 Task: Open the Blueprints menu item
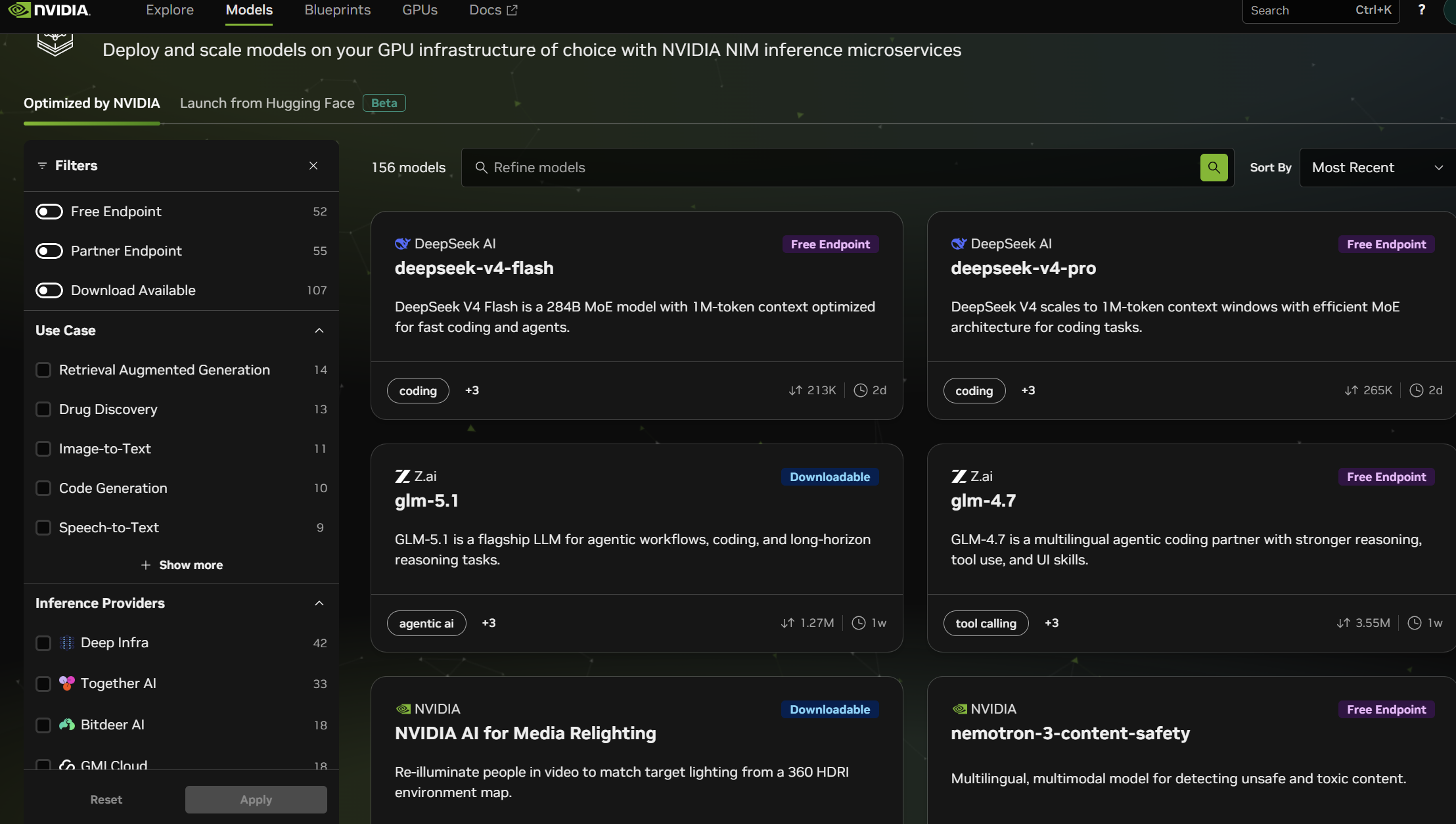pyautogui.click(x=337, y=10)
